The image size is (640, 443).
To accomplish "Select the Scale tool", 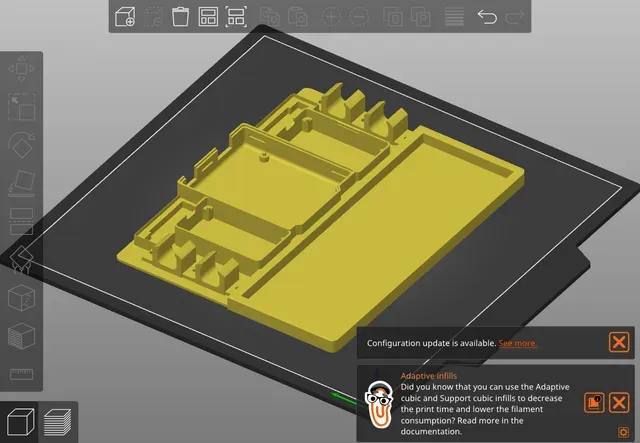I will (22, 107).
